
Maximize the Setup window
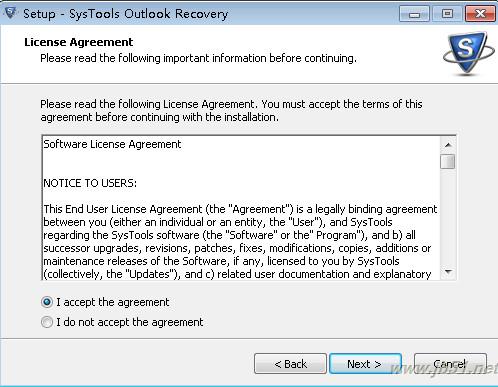point(447,14)
